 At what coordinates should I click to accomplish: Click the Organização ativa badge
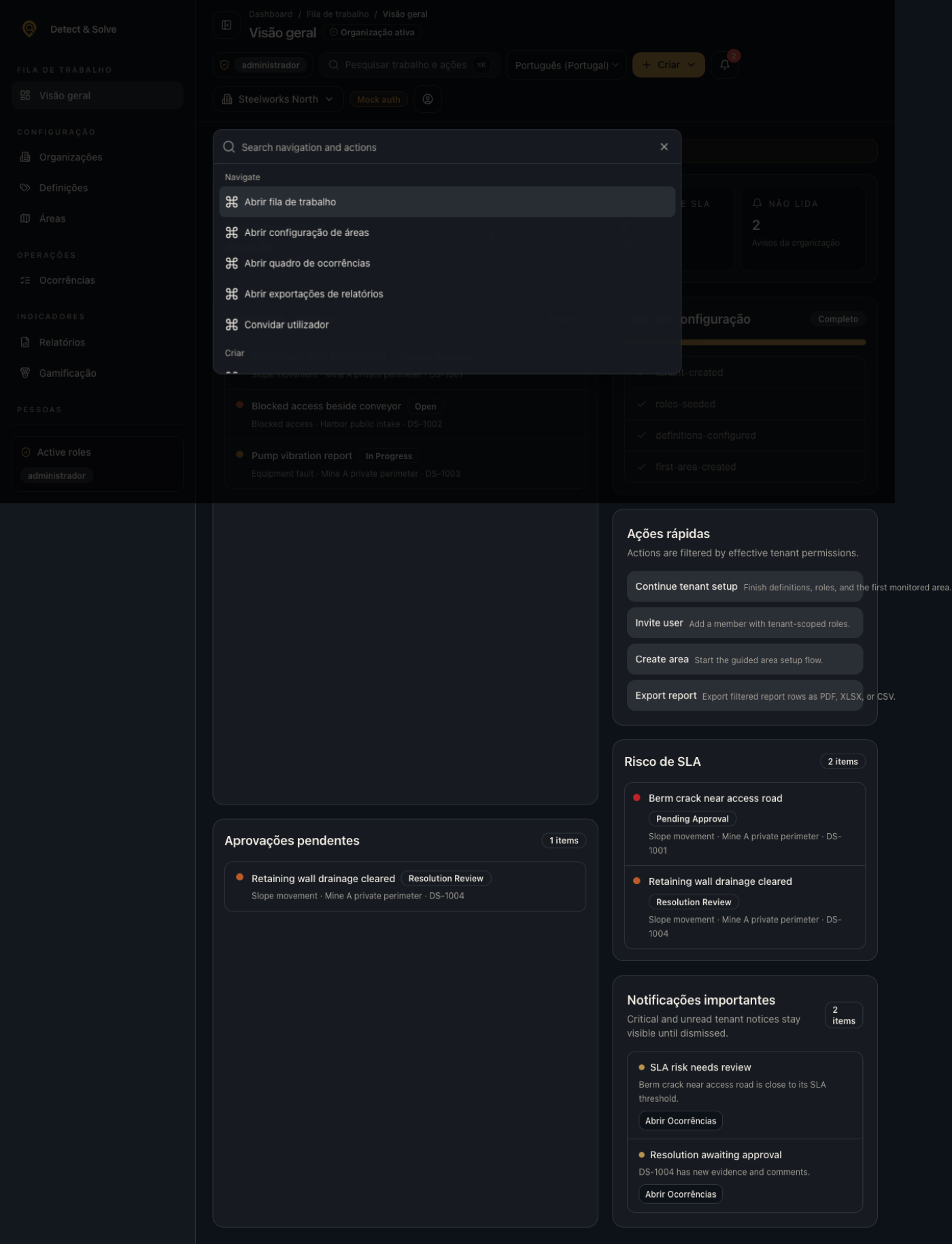tap(372, 32)
